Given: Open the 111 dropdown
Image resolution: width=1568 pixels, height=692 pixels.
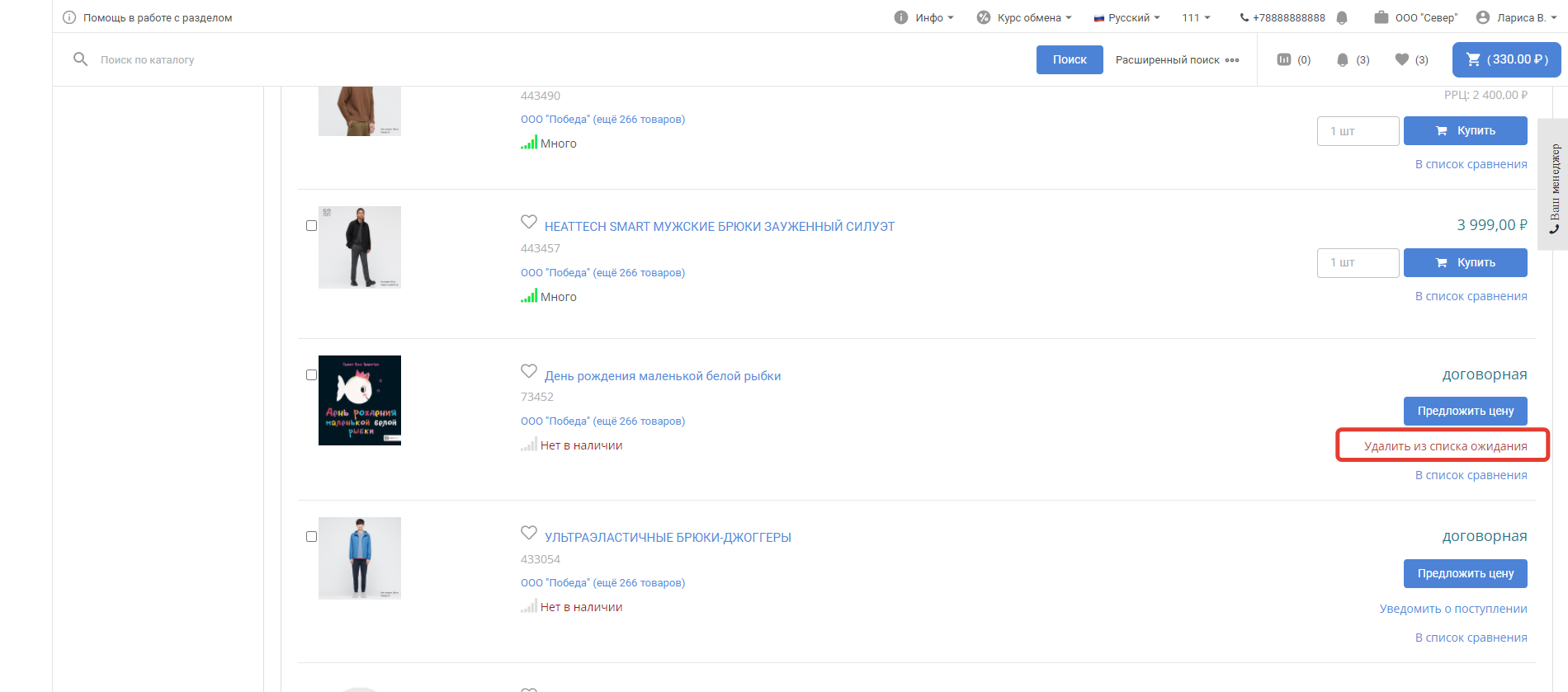Looking at the screenshot, I should (1196, 17).
